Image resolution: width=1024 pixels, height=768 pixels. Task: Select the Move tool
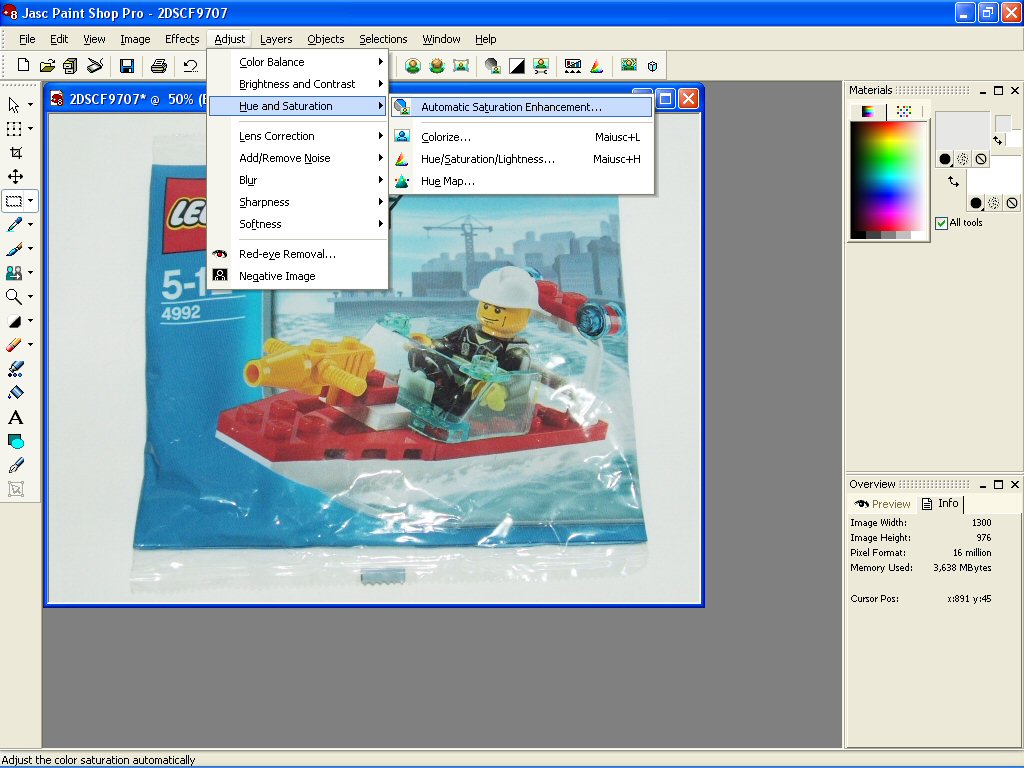pos(15,177)
